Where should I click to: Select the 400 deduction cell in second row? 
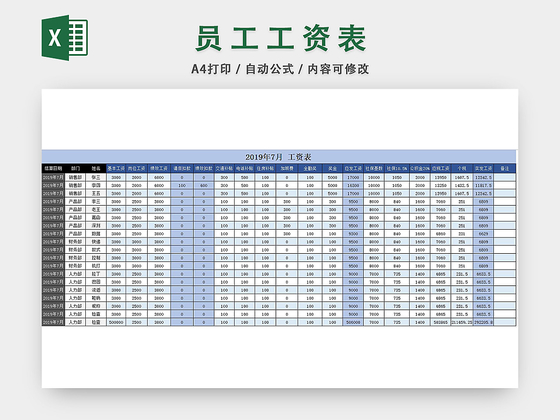pyautogui.click(x=204, y=185)
